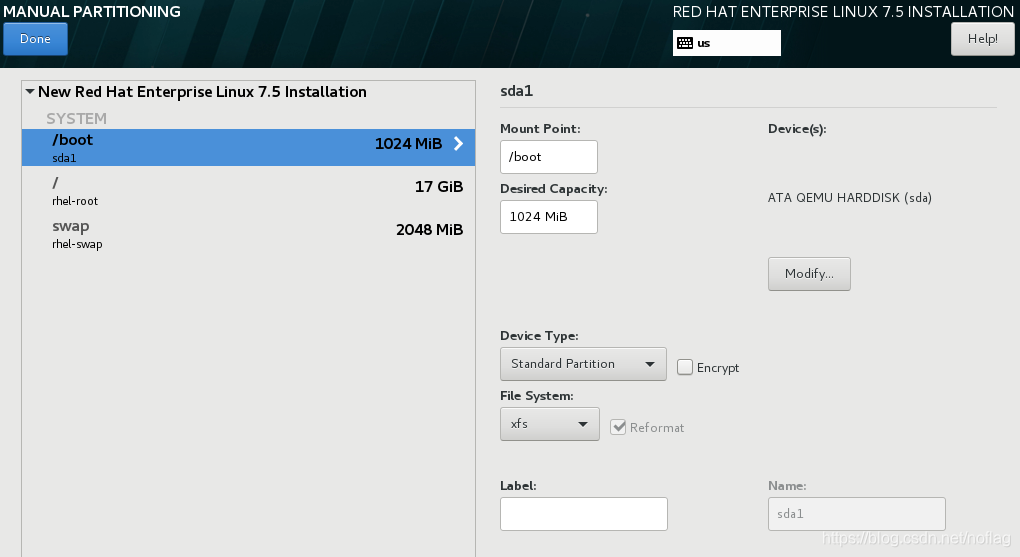
Task: Focus the Desired Capacity input field
Action: click(549, 217)
